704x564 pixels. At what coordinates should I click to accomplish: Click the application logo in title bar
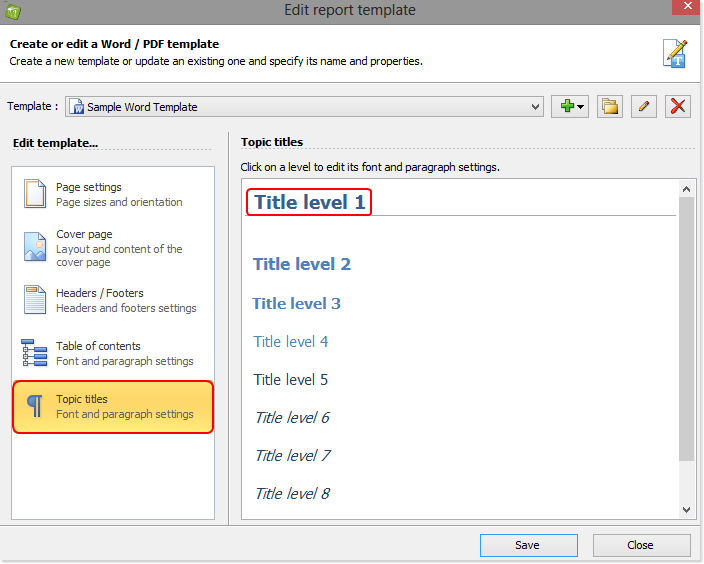tap(13, 11)
